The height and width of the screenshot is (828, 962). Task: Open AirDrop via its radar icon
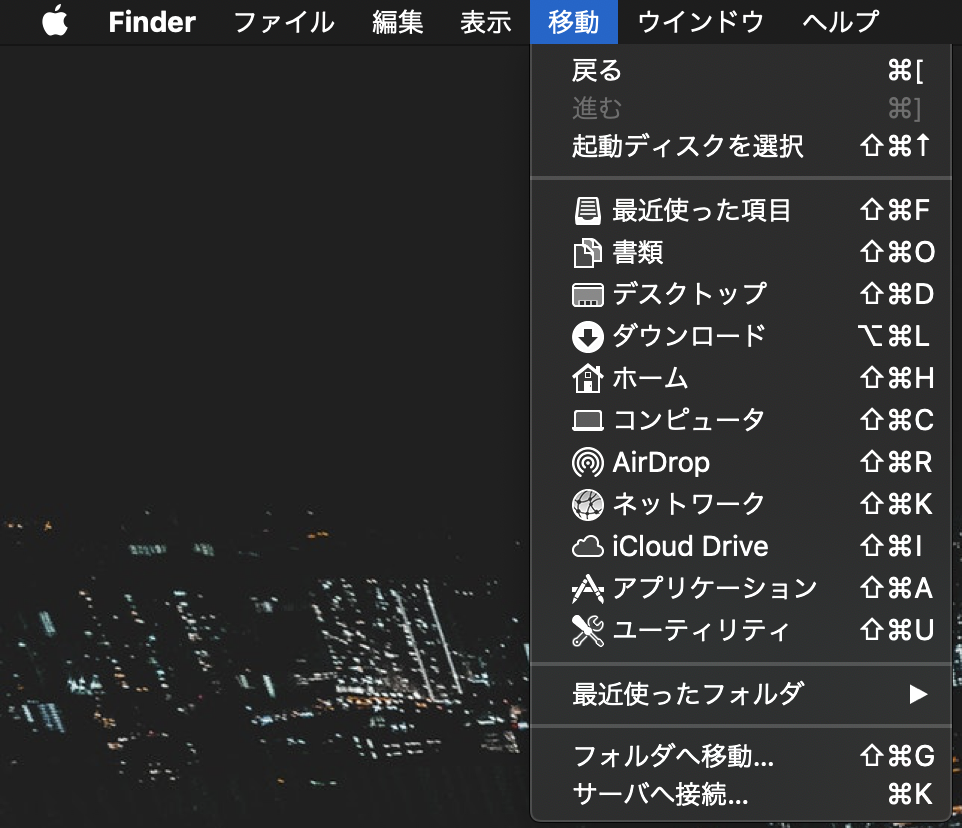[x=588, y=462]
